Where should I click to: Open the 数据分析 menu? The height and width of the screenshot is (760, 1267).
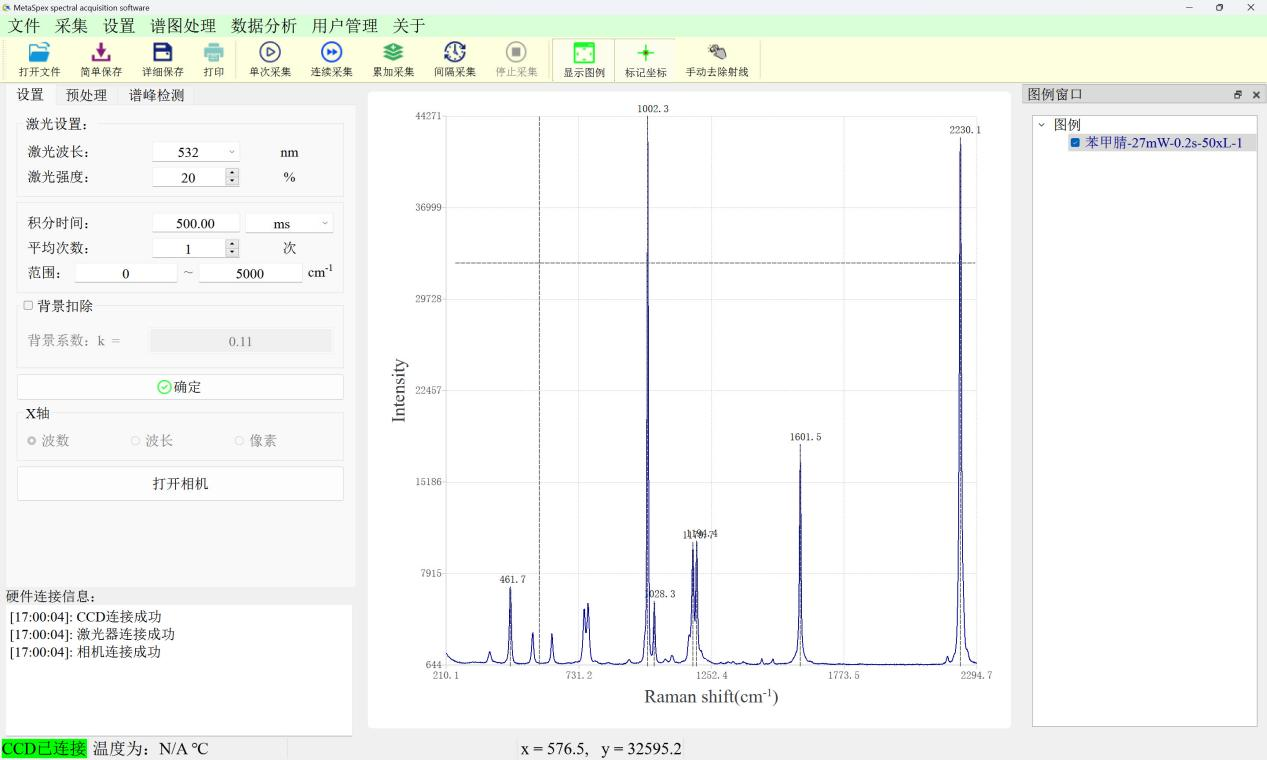(264, 26)
